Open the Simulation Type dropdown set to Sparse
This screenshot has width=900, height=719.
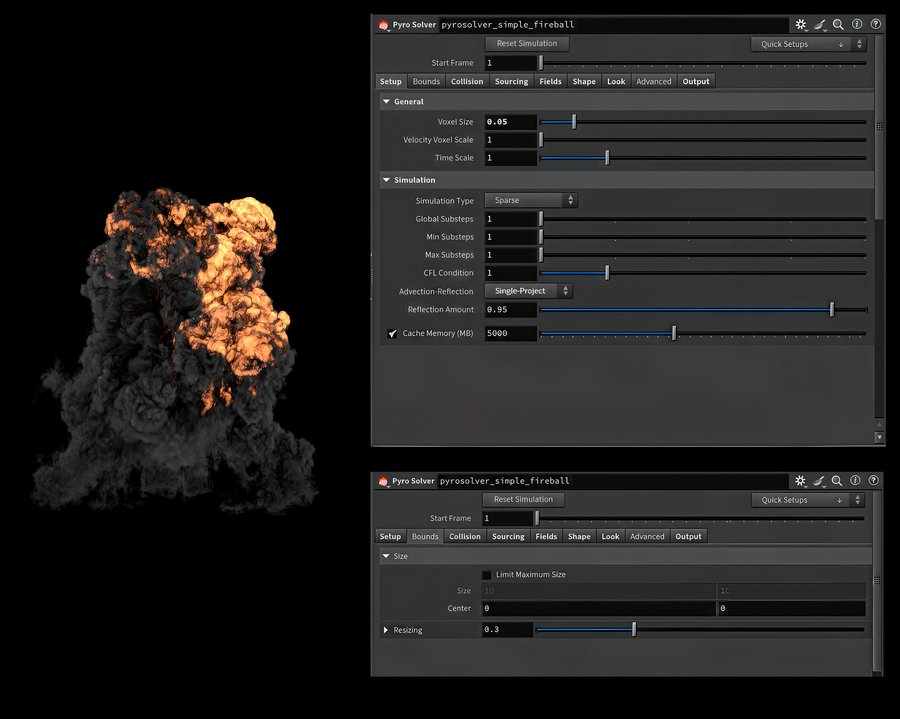coord(530,201)
